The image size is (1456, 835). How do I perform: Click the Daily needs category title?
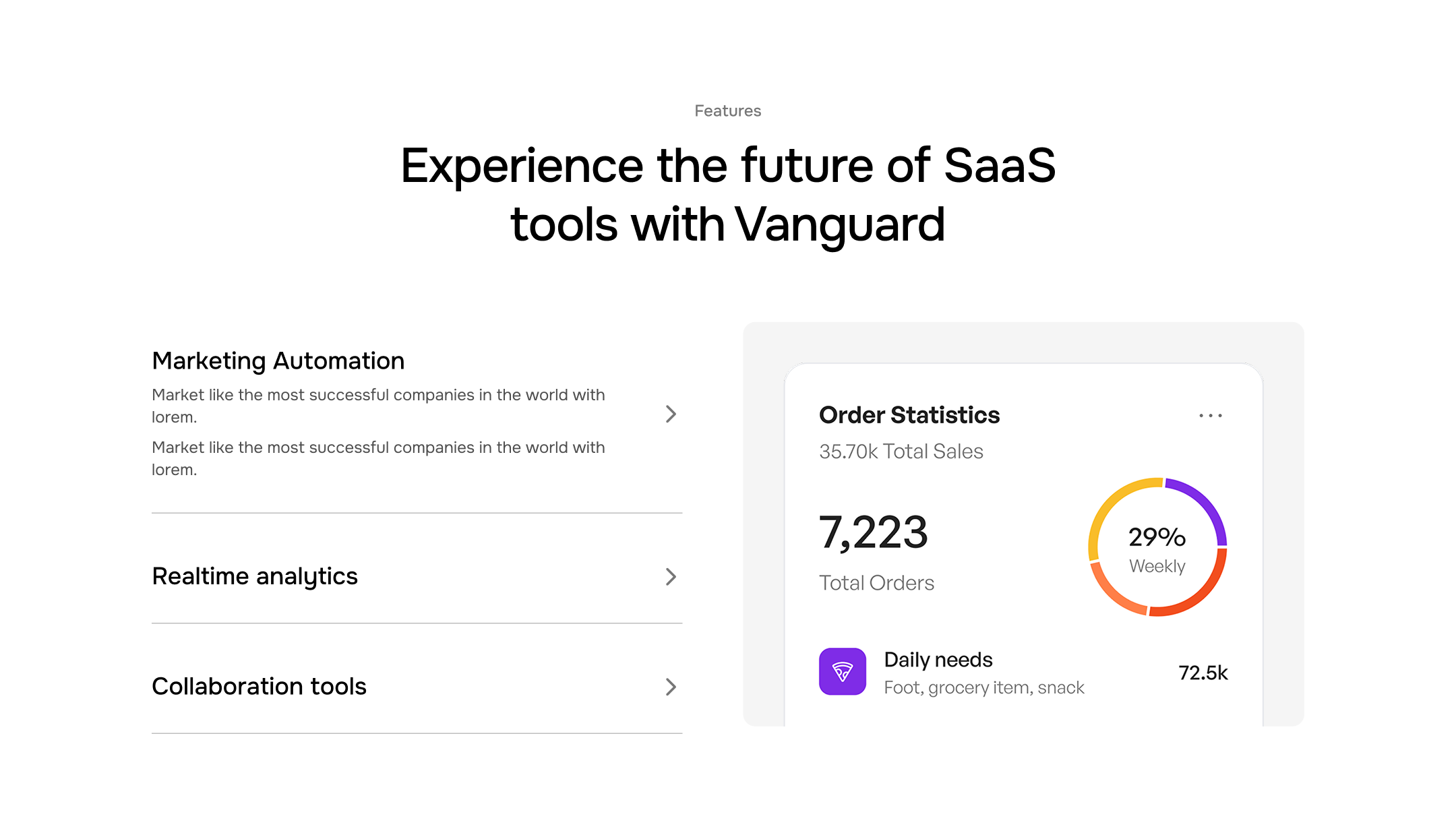[x=938, y=660]
